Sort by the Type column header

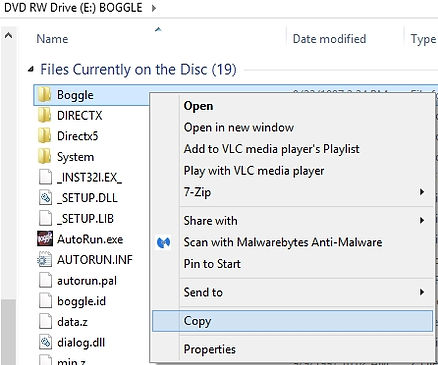[x=423, y=39]
